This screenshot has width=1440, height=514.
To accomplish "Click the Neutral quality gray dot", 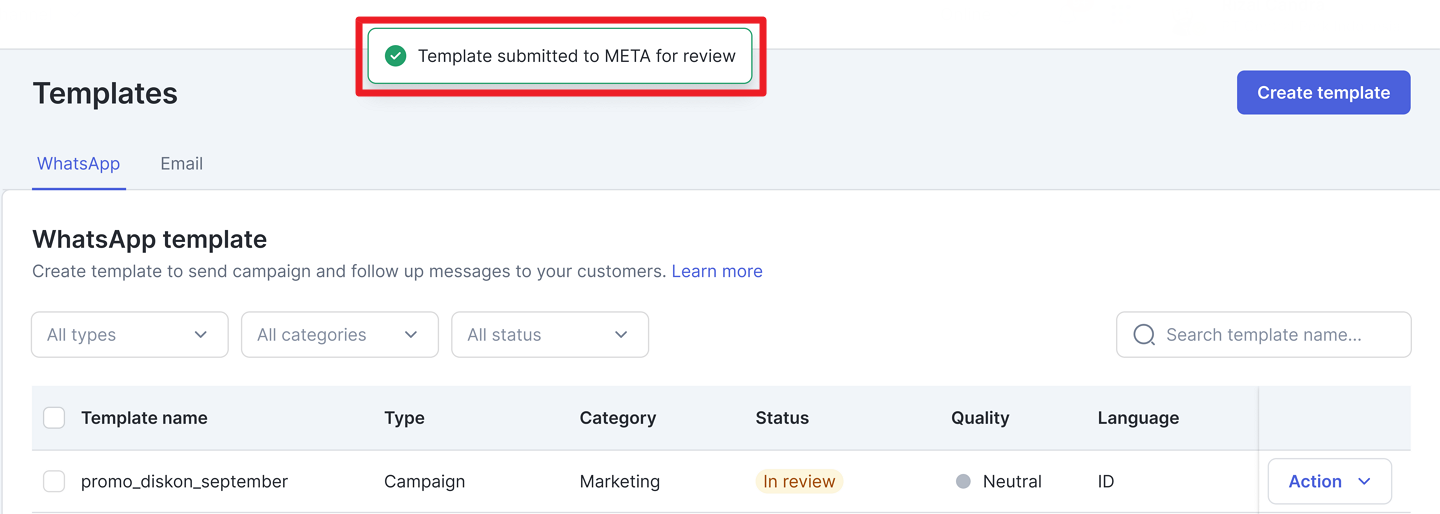I will click(963, 481).
